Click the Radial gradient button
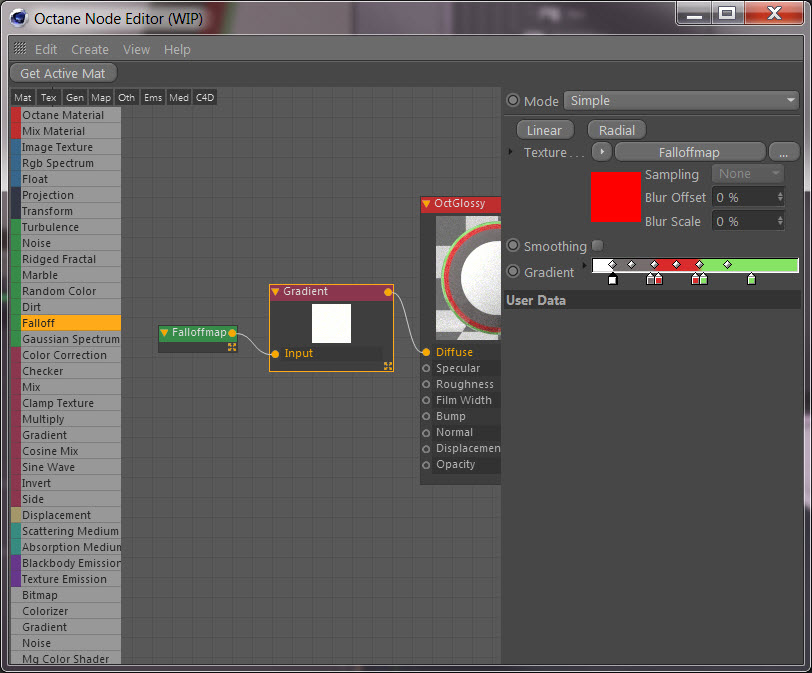Screen dimensions: 812x673 click(617, 130)
